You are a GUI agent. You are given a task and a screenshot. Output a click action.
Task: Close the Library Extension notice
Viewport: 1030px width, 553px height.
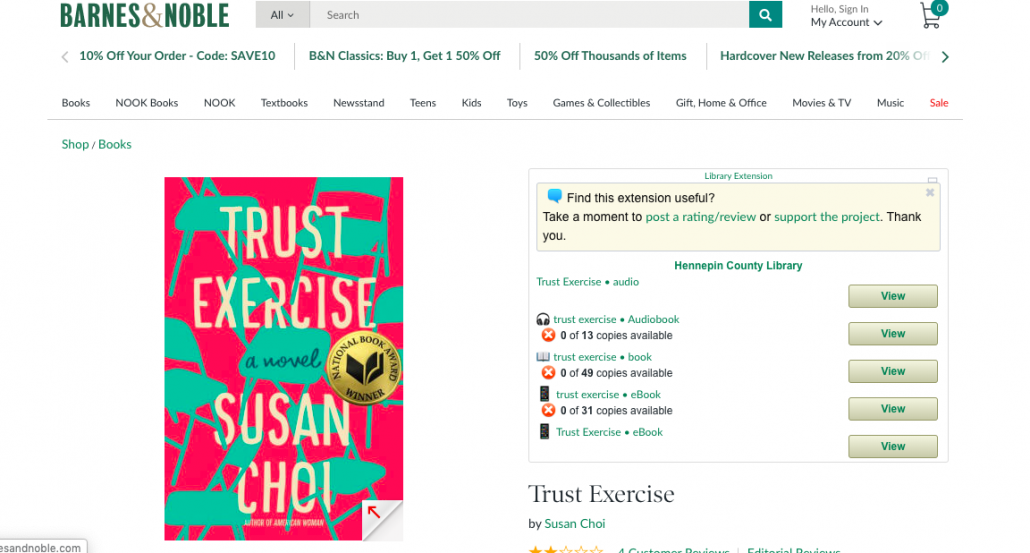click(x=930, y=192)
